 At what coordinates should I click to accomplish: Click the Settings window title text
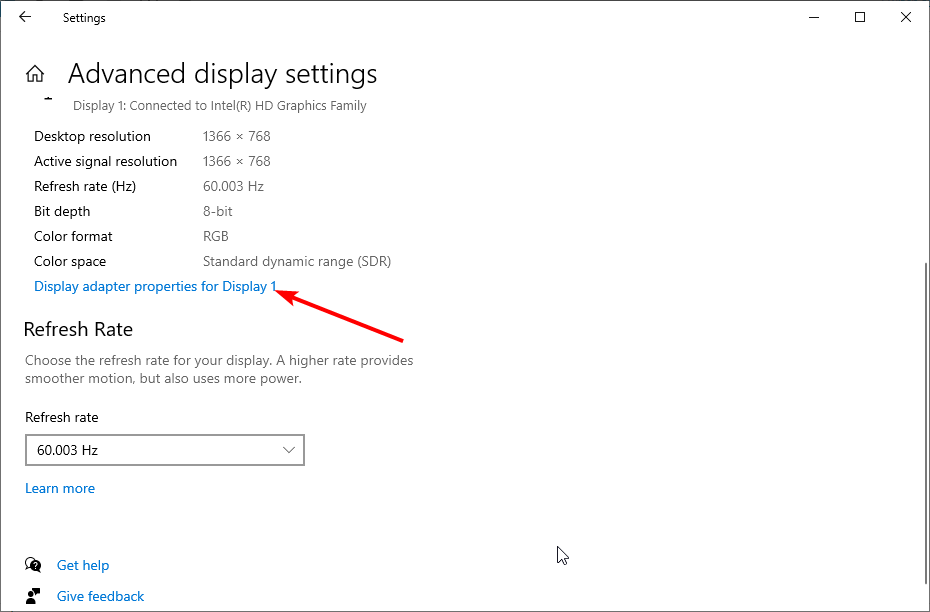coord(84,18)
